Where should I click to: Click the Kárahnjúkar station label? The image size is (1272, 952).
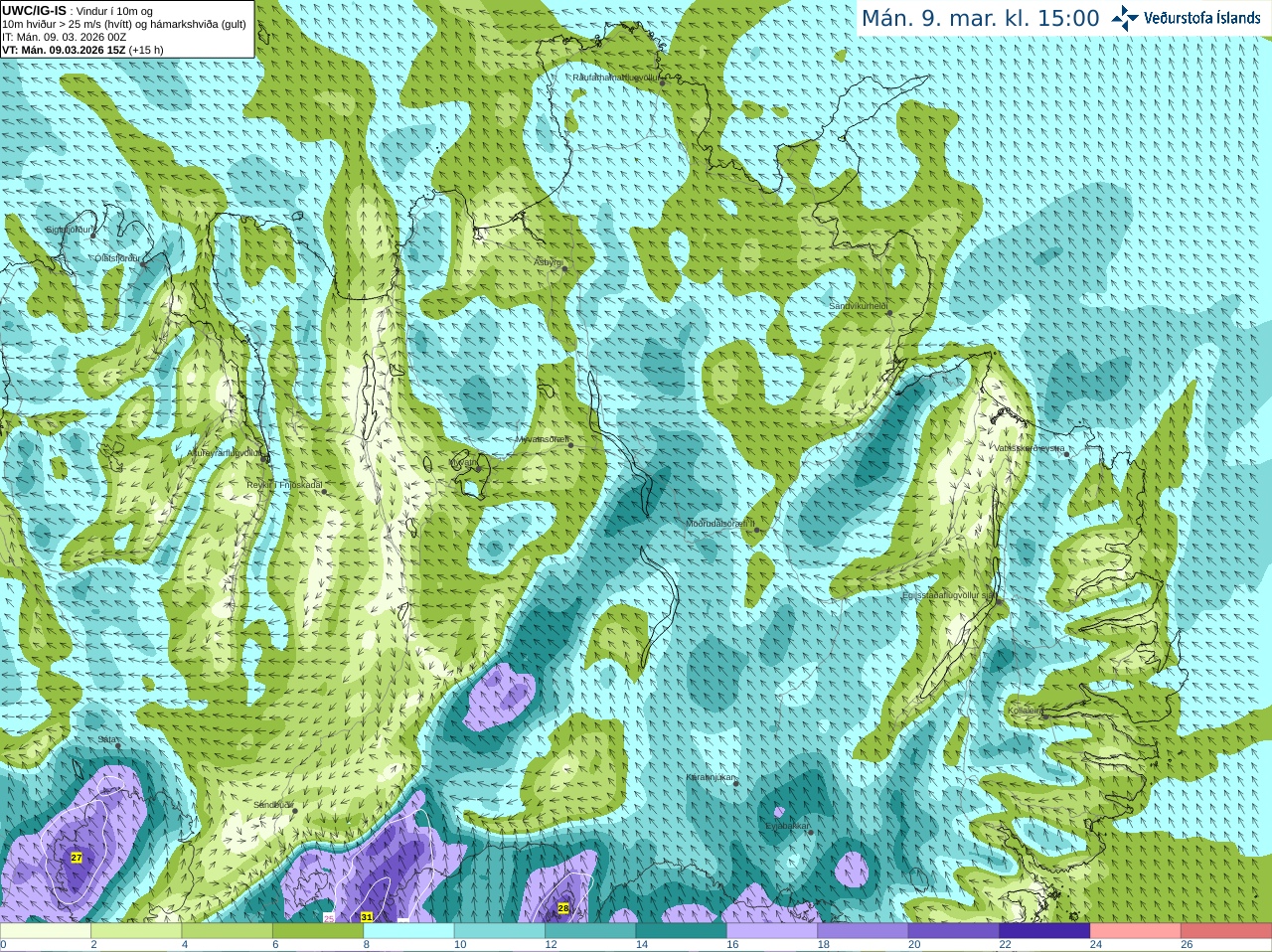tap(711, 777)
